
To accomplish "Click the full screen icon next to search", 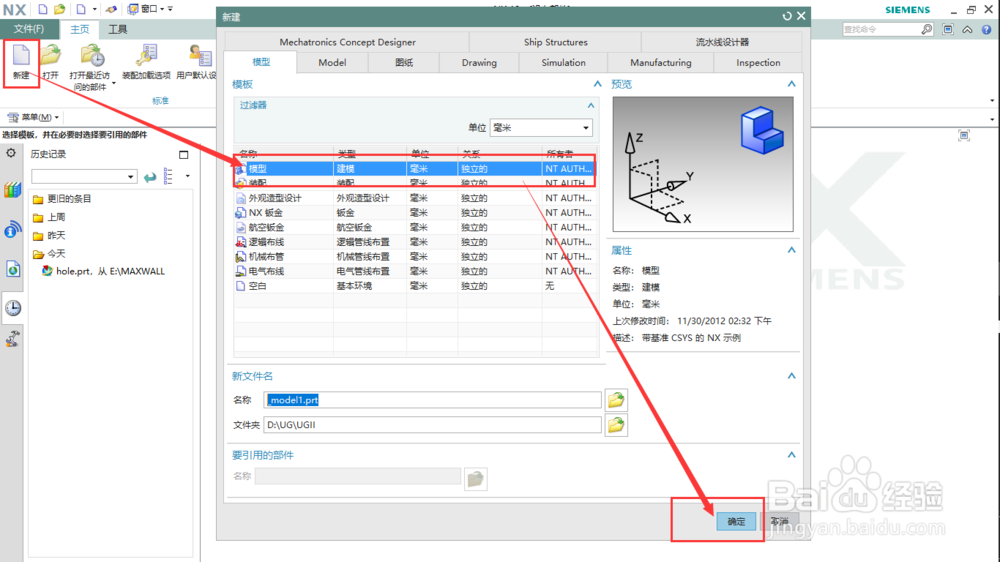I will coord(948,29).
